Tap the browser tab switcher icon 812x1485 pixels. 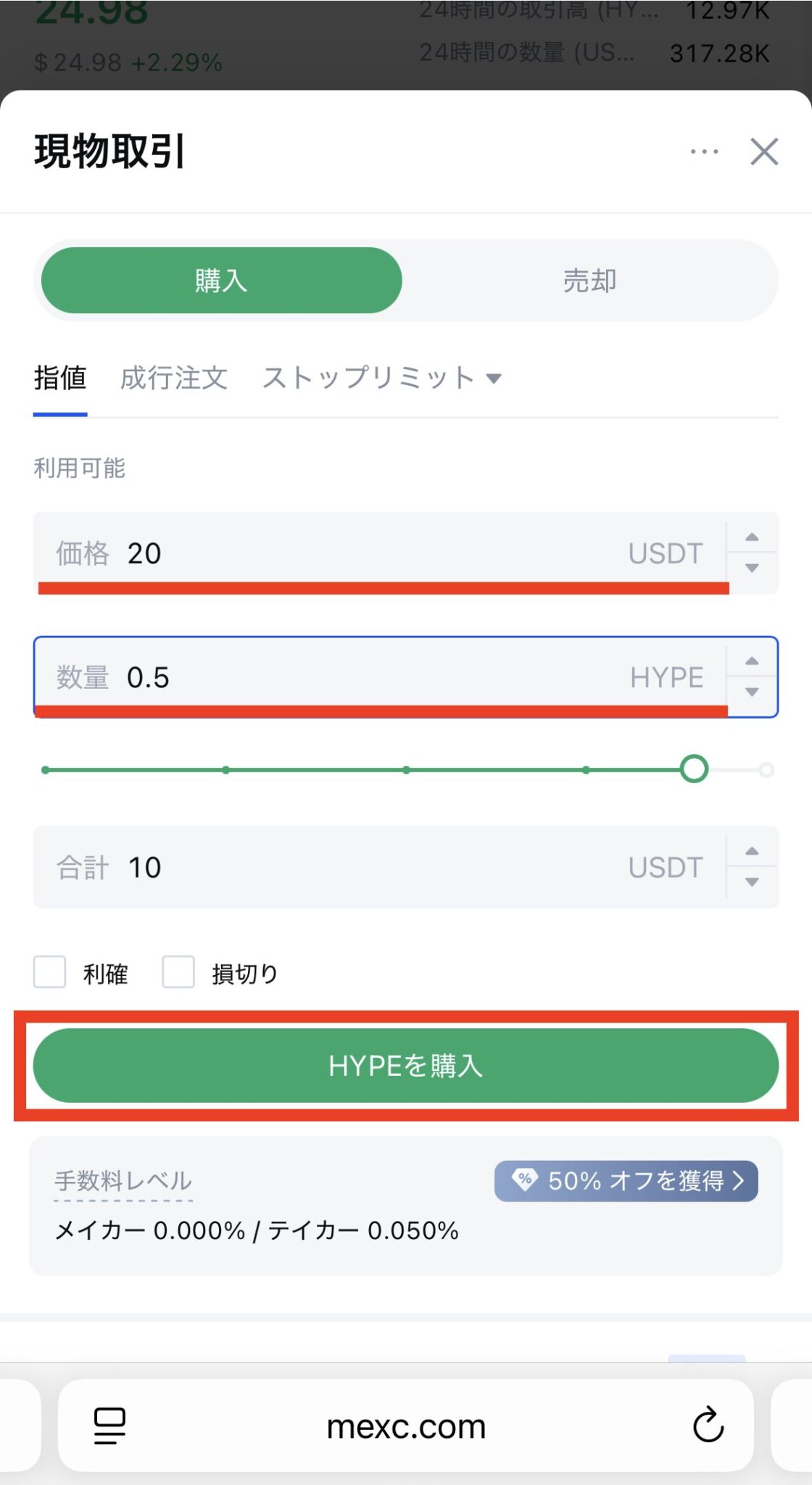[109, 1425]
